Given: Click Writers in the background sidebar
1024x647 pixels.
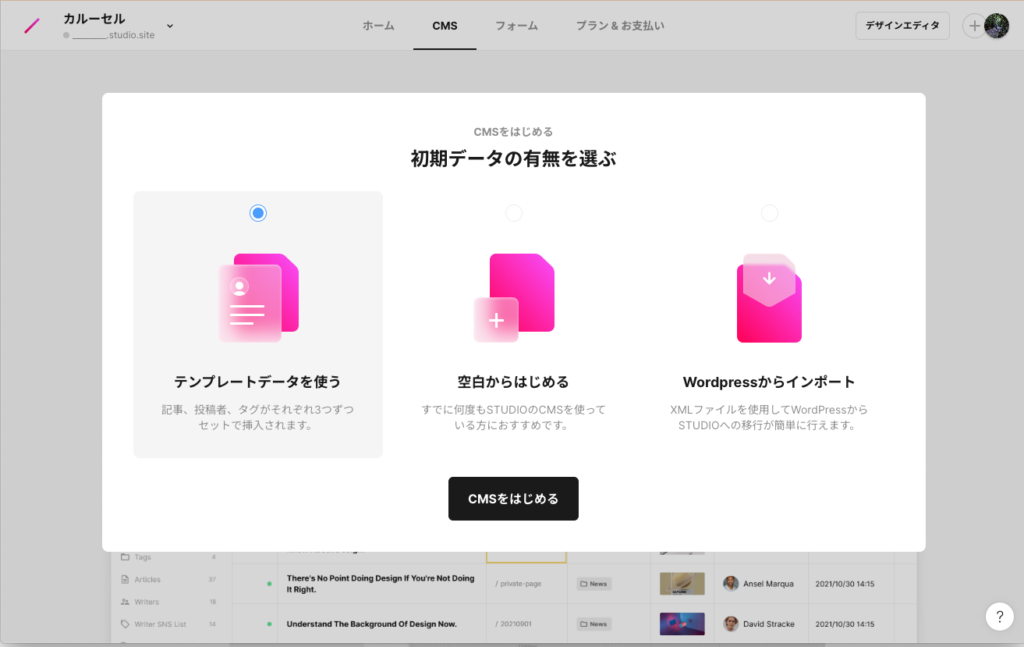Looking at the screenshot, I should [146, 602].
